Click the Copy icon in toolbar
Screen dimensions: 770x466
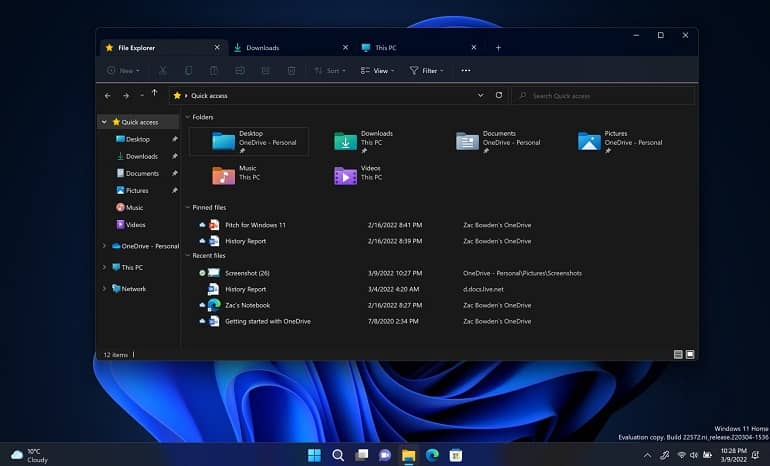tap(189, 71)
